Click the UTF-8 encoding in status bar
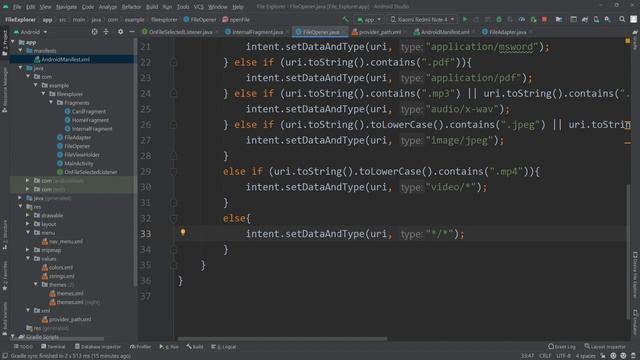Image resolution: width=640 pixels, height=360 pixels. click(x=563, y=356)
